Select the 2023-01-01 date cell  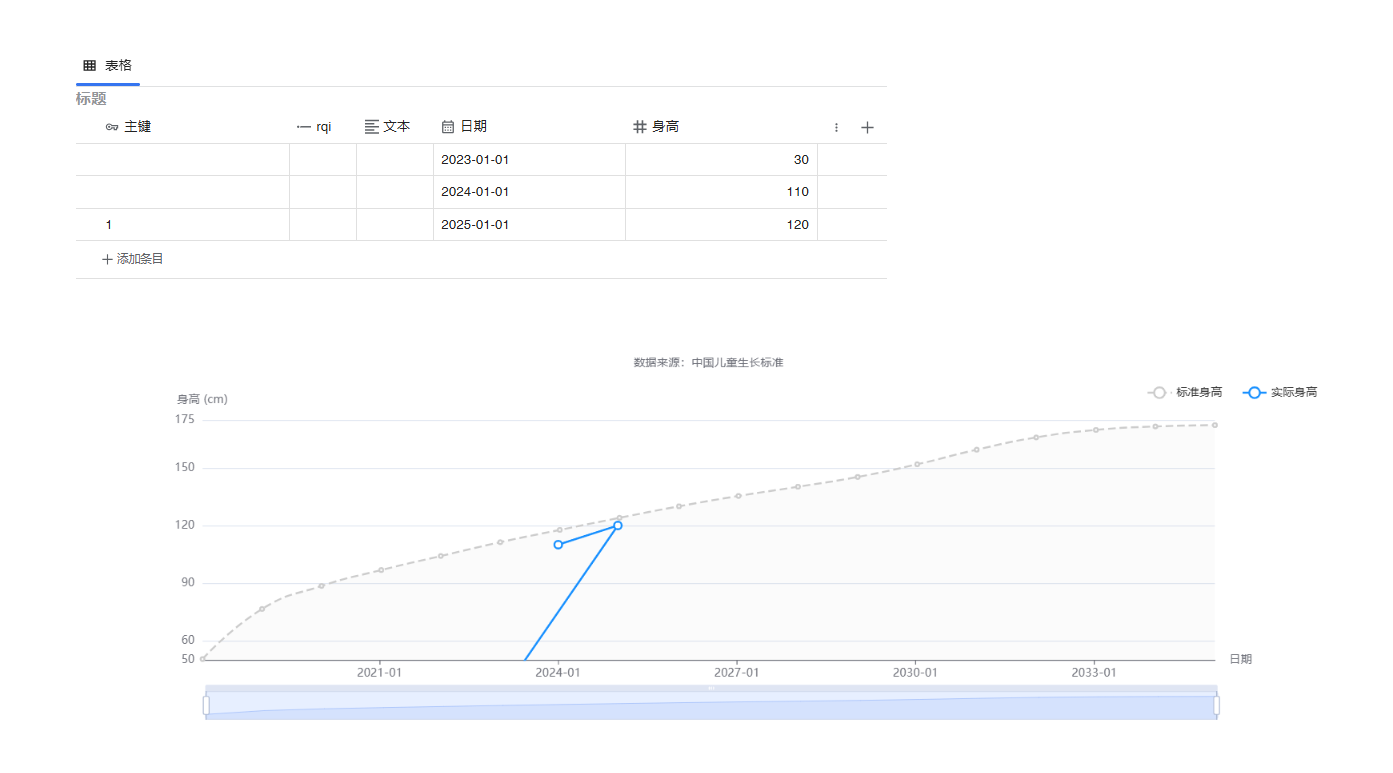pos(529,160)
